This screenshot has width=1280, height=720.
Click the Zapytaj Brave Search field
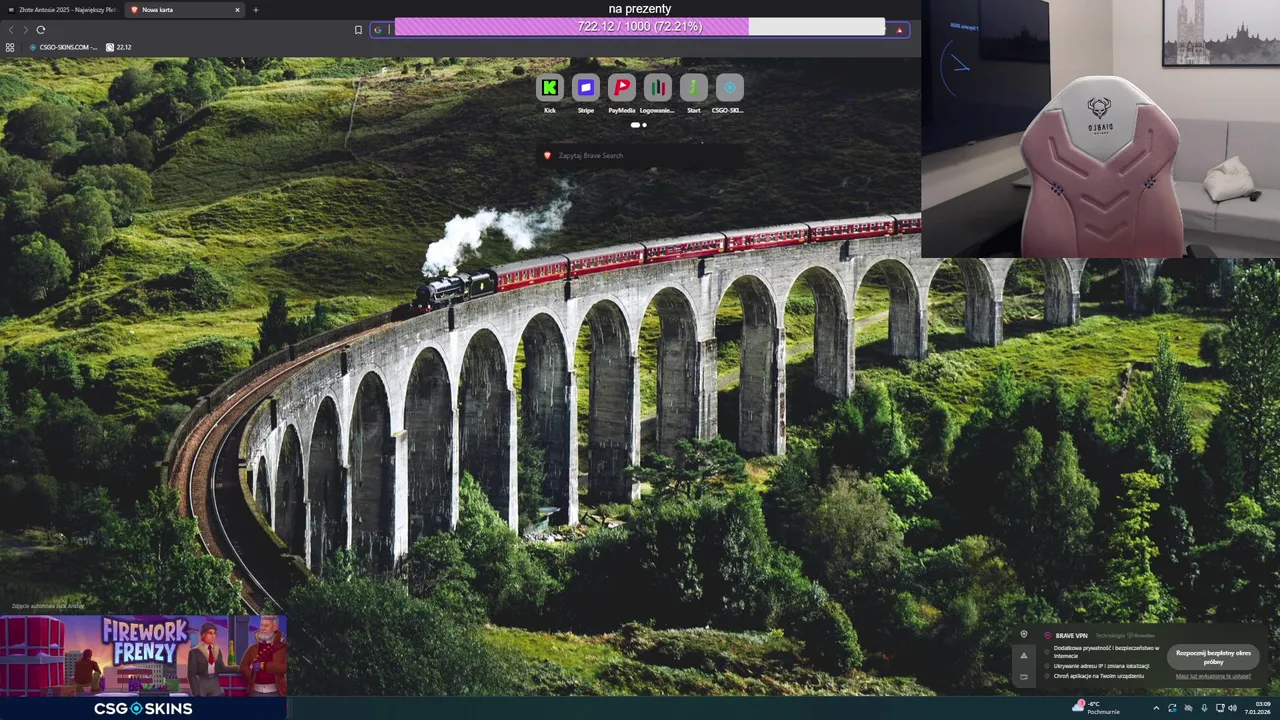coord(640,156)
